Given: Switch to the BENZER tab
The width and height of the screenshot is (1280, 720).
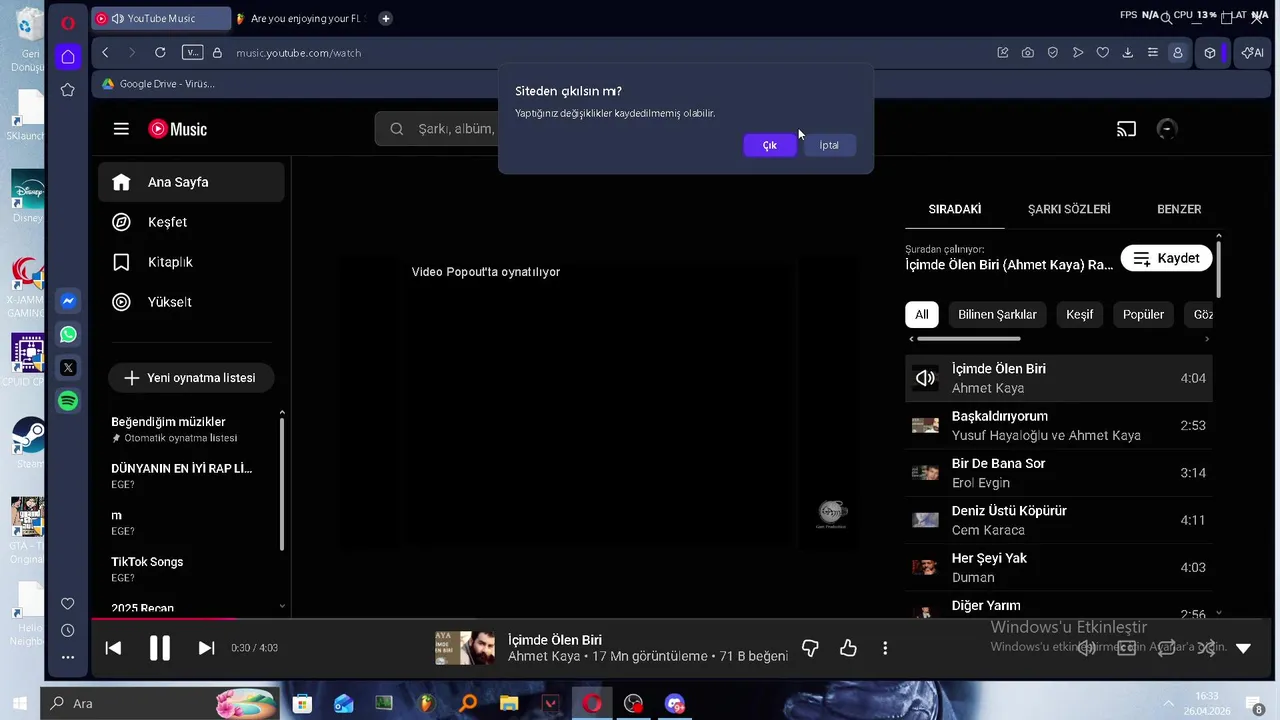Looking at the screenshot, I should [1179, 209].
